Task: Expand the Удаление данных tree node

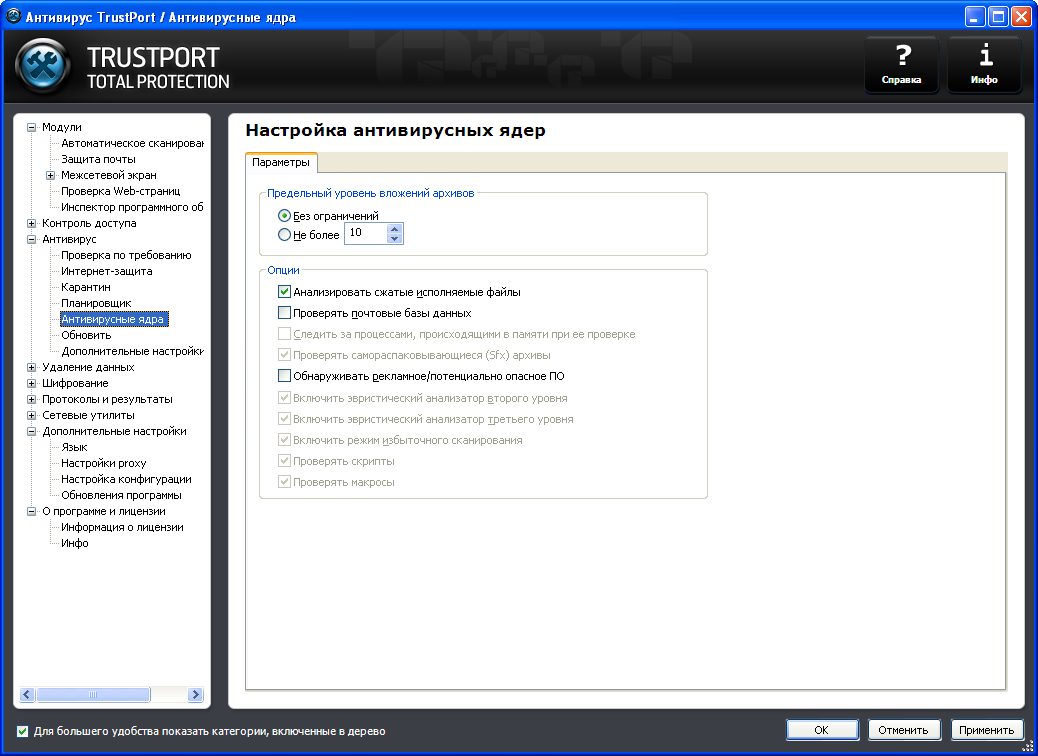Action: point(31,367)
